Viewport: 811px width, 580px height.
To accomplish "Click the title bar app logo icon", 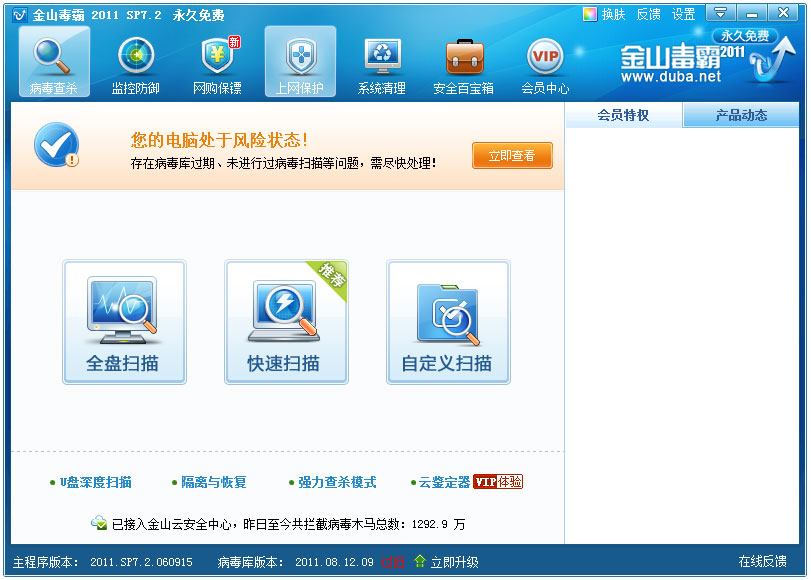I will click(x=20, y=15).
